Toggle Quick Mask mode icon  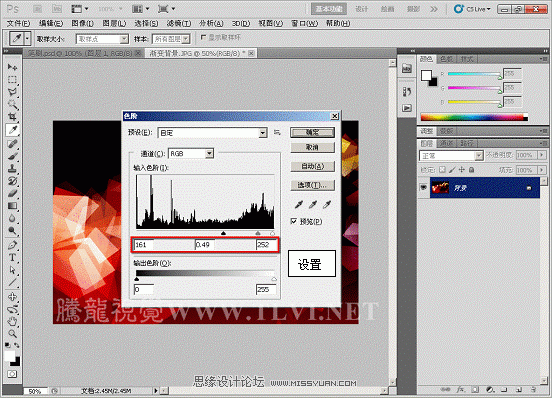12,374
